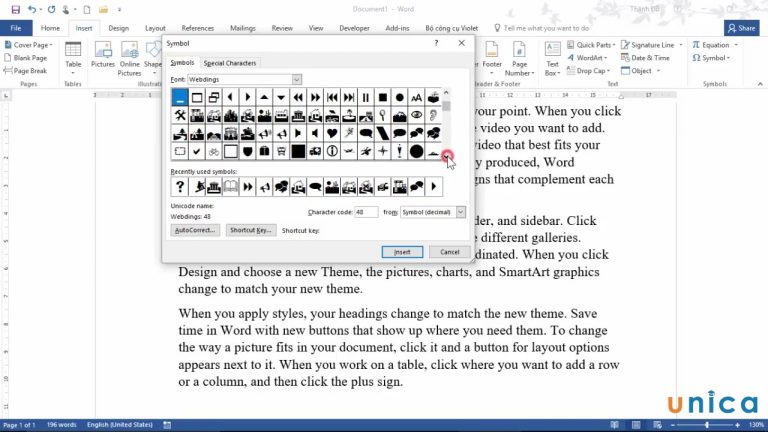This screenshot has width=768, height=432.
Task: Select the open book in recently used symbols
Action: coord(231,187)
